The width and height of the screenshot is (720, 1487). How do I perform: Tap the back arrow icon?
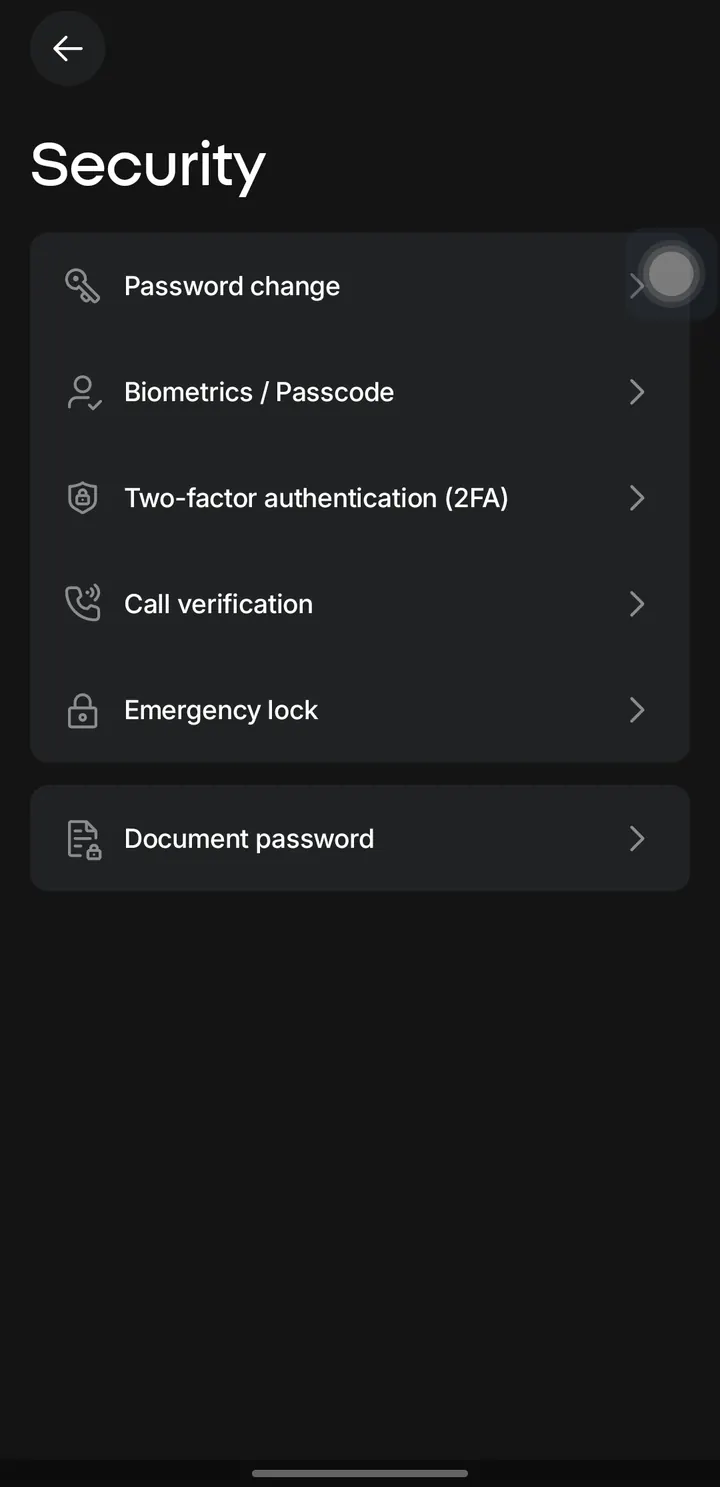pyautogui.click(x=68, y=48)
